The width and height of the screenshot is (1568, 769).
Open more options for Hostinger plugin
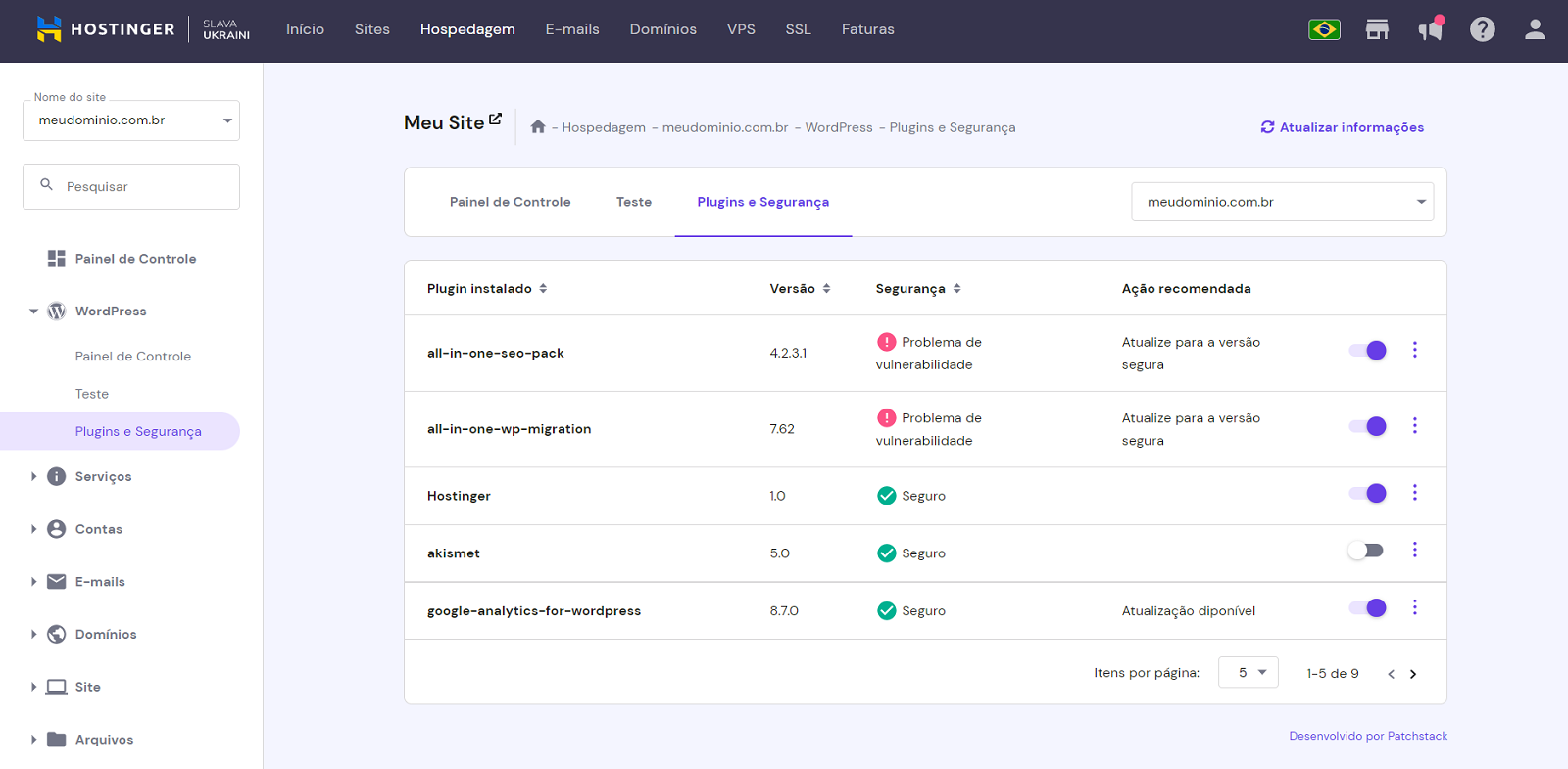pyautogui.click(x=1414, y=492)
